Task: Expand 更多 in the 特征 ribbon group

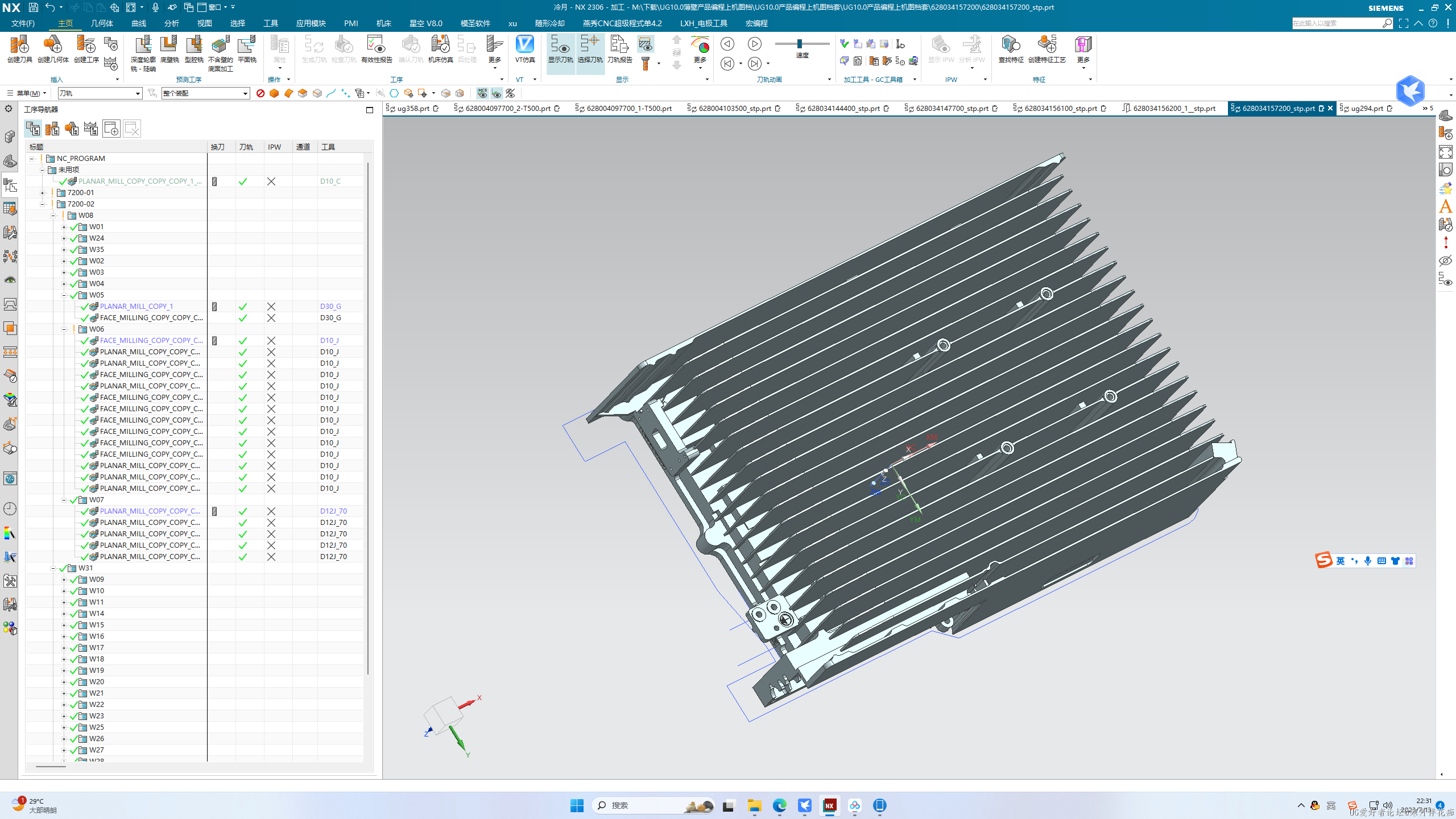Action: [1083, 52]
